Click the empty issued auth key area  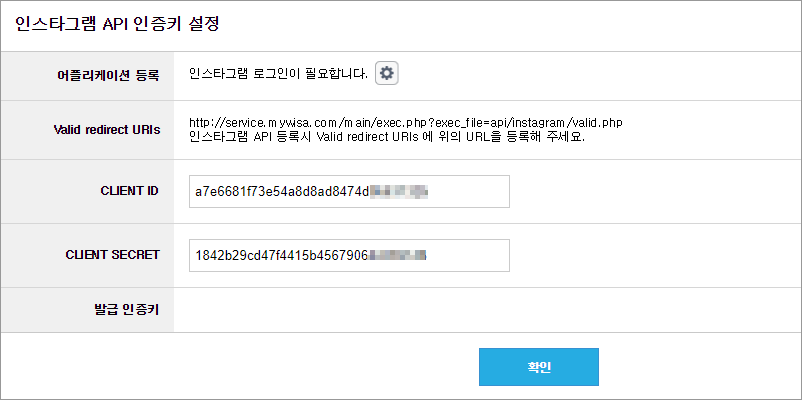pos(487,310)
